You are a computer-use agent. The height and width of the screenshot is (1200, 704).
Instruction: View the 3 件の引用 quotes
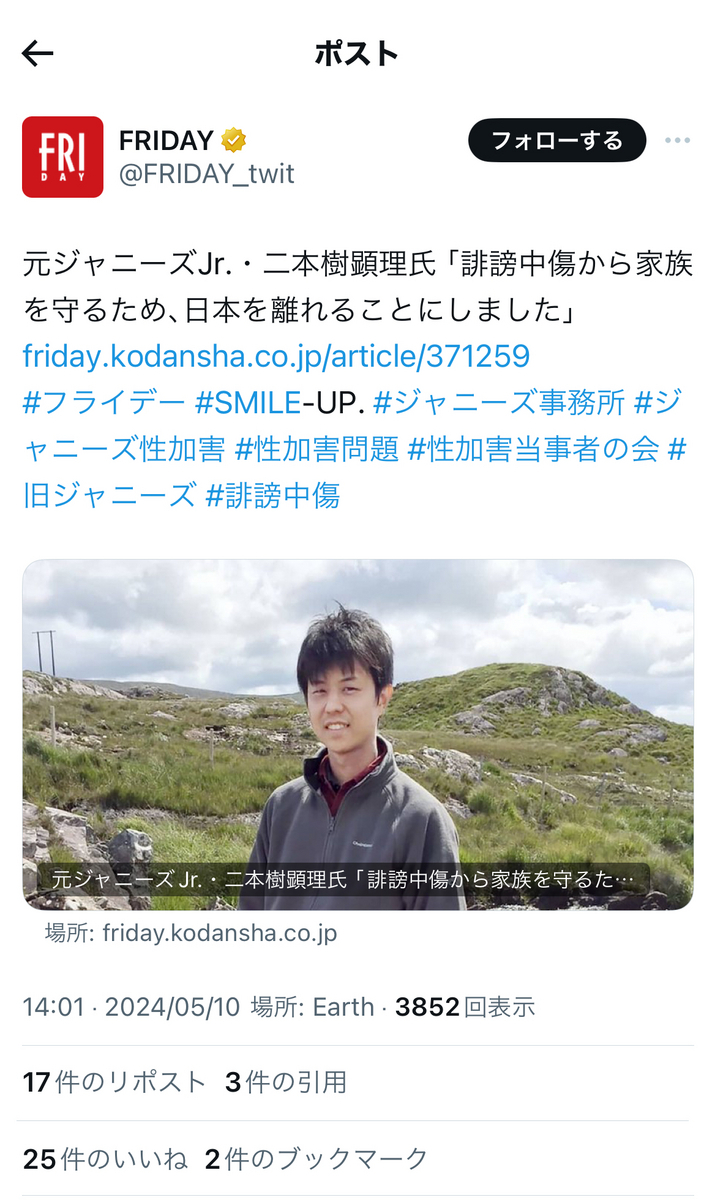coord(286,1082)
